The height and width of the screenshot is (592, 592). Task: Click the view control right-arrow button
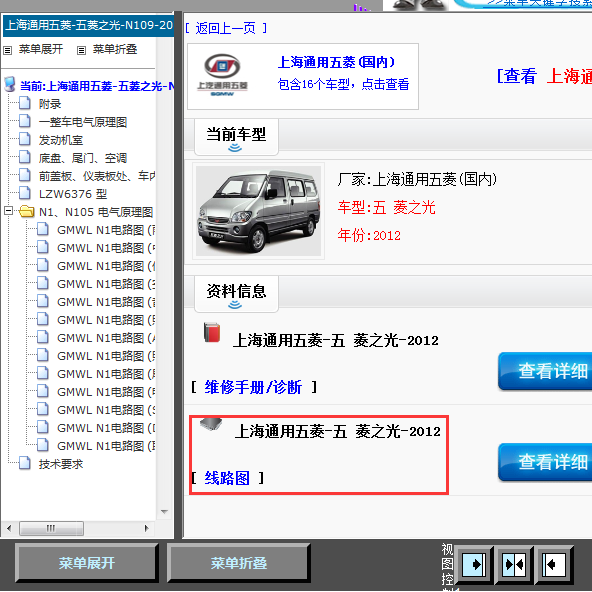point(474,564)
